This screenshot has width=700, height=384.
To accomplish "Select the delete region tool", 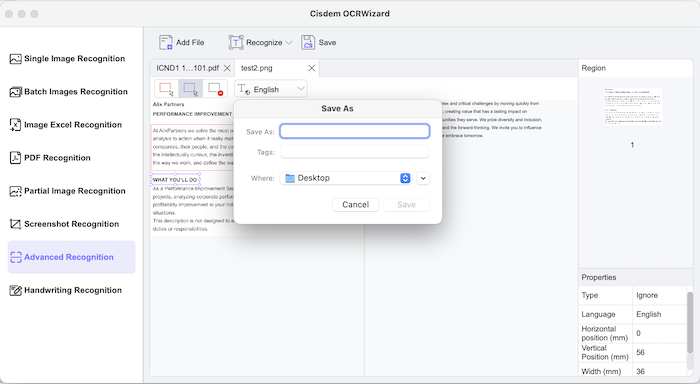I will tap(215, 89).
